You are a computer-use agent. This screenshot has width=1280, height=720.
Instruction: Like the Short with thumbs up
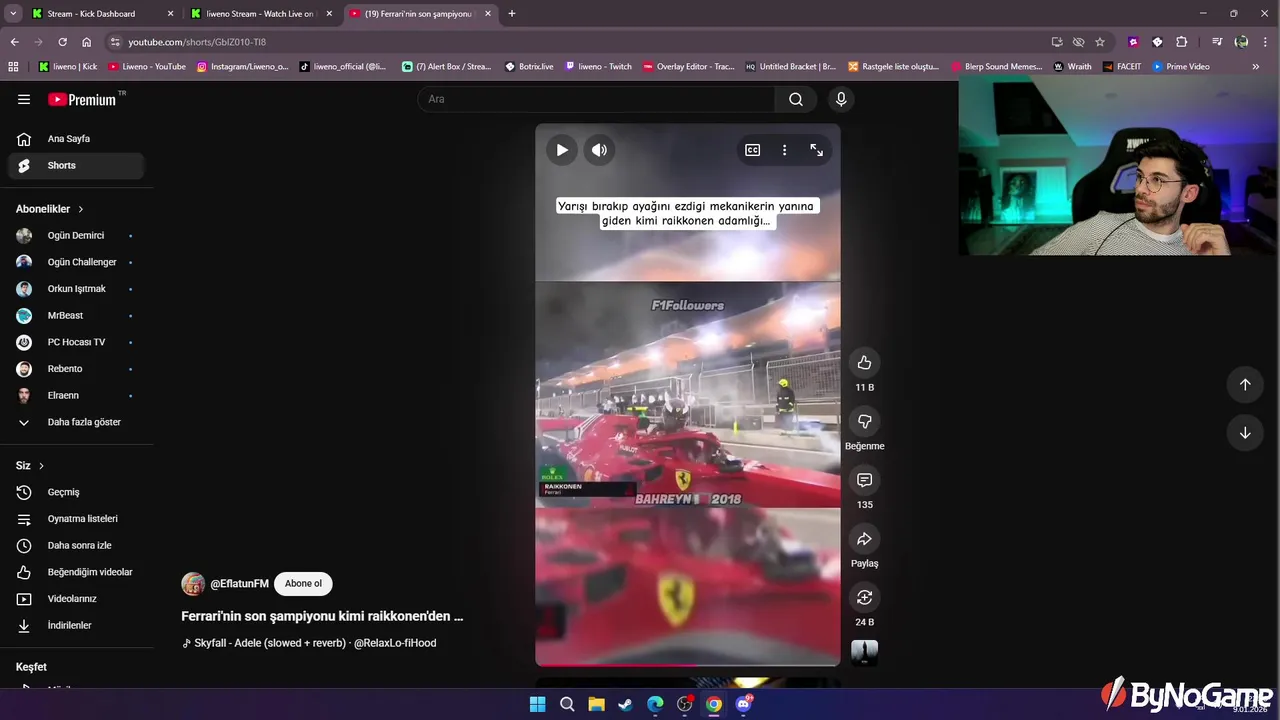click(864, 363)
